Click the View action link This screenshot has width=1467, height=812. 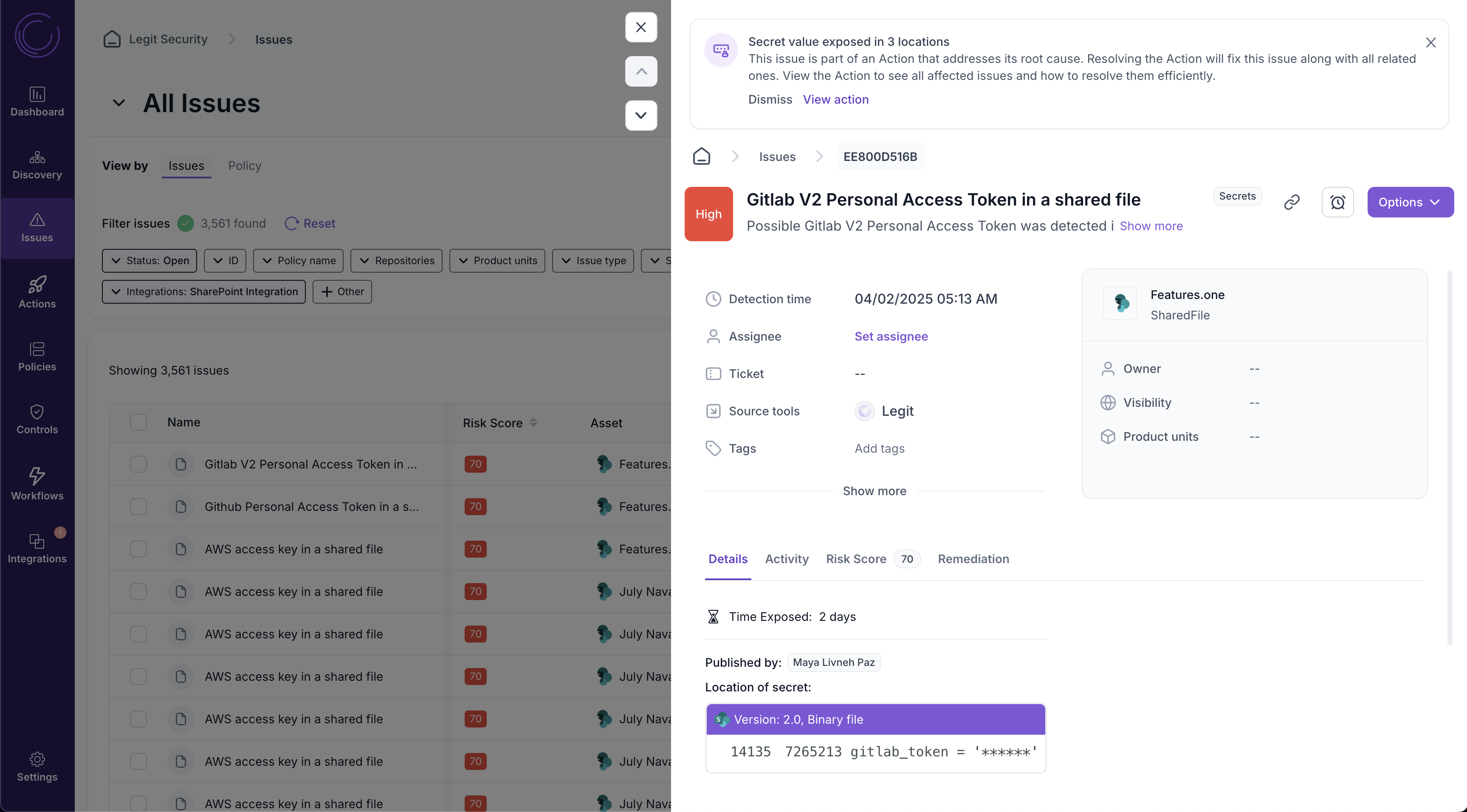pos(835,99)
